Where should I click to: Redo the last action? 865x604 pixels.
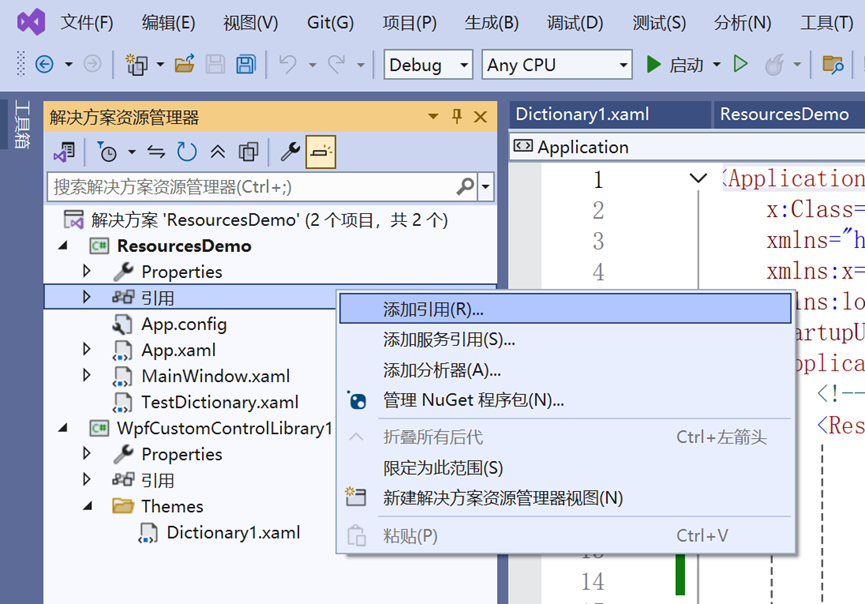pos(336,65)
